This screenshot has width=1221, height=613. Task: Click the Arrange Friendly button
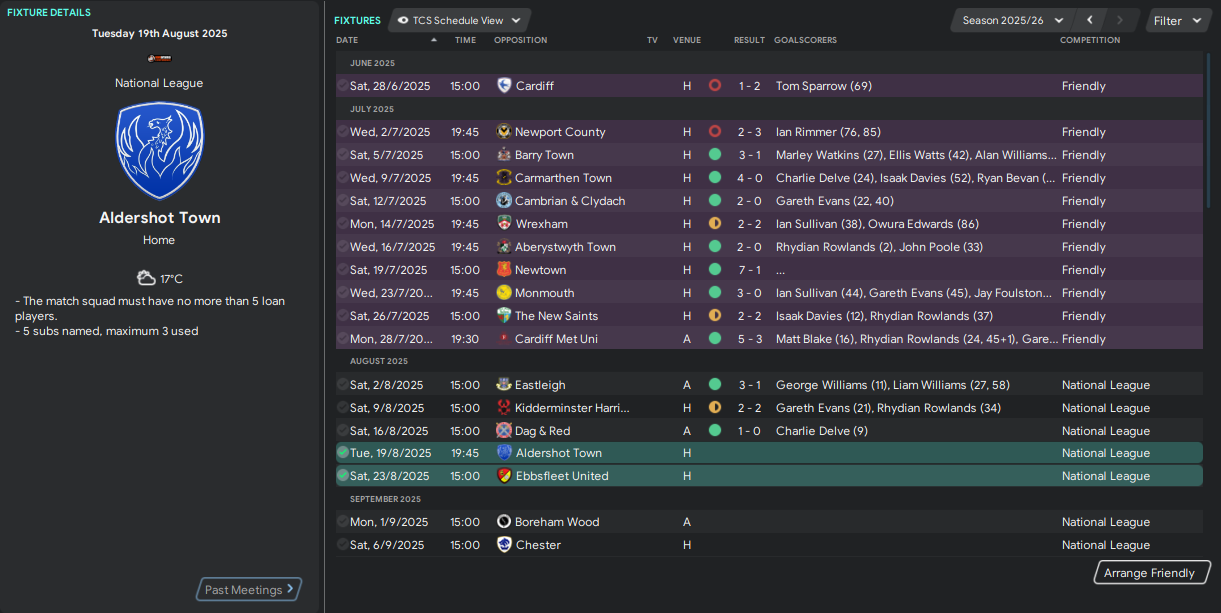tap(1149, 573)
